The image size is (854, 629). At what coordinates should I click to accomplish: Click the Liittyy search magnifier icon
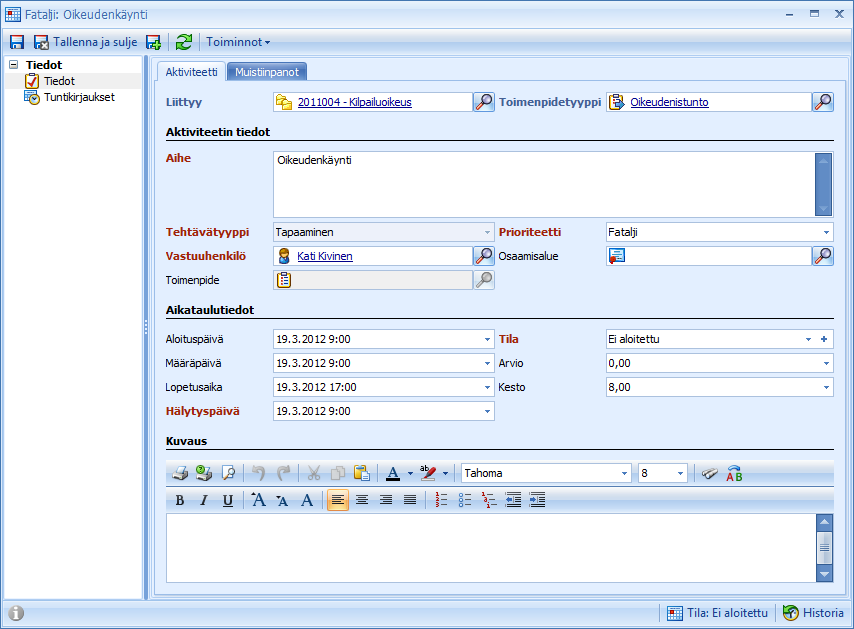pyautogui.click(x=484, y=102)
